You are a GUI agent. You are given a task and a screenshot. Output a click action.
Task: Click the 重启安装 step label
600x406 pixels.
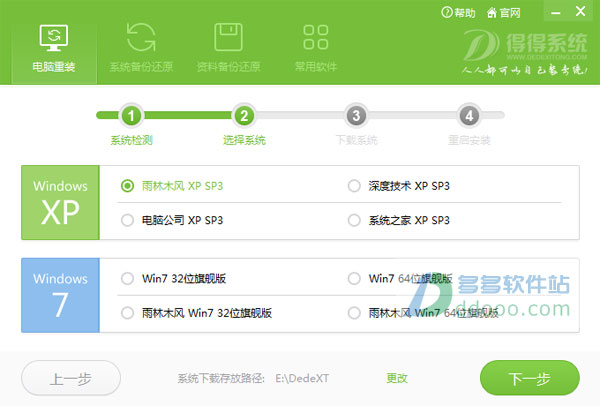469,140
